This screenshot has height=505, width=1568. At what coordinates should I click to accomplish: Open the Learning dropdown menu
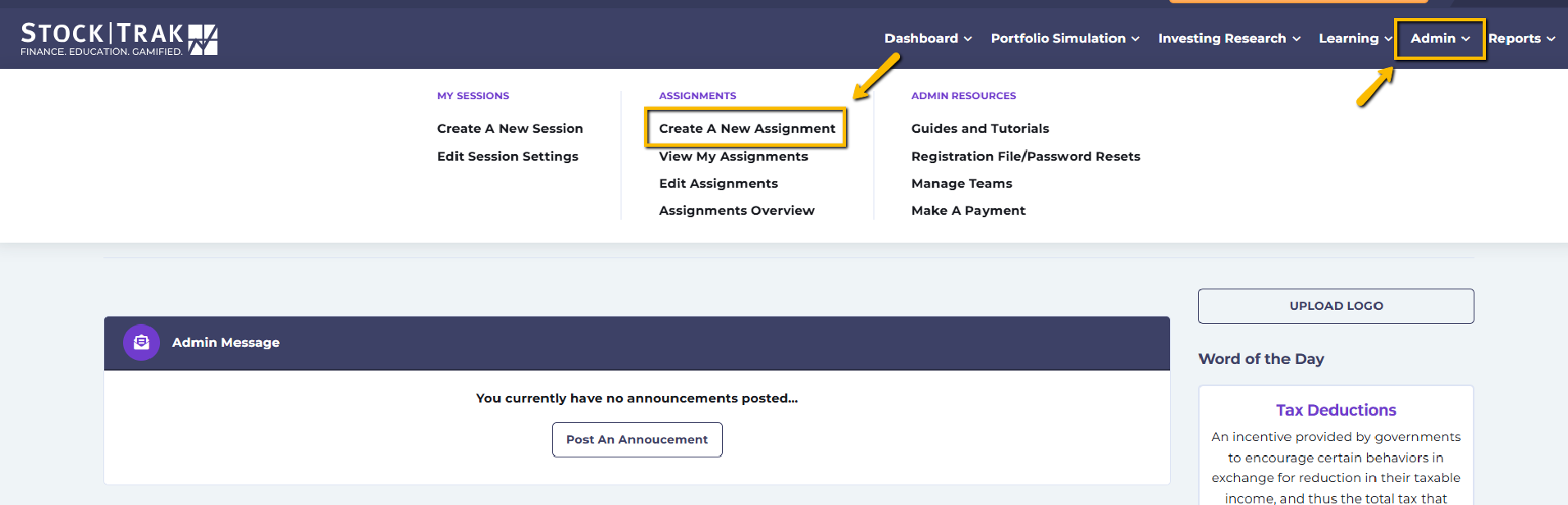coord(1355,39)
